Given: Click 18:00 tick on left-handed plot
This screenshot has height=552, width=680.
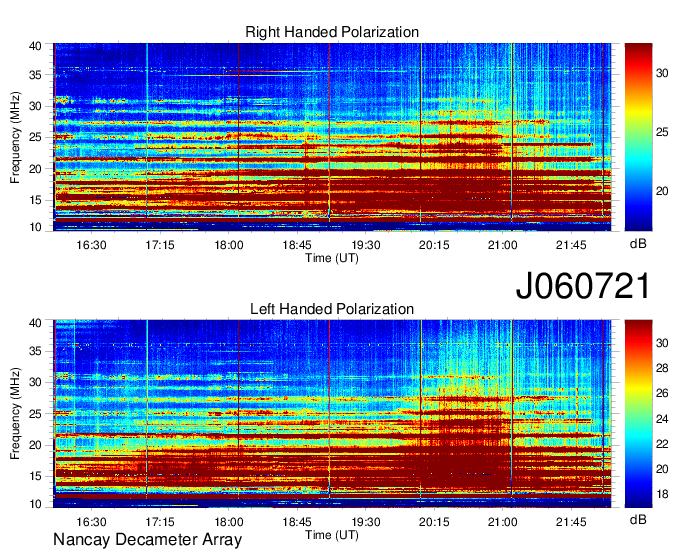Looking at the screenshot, I should [x=229, y=522].
